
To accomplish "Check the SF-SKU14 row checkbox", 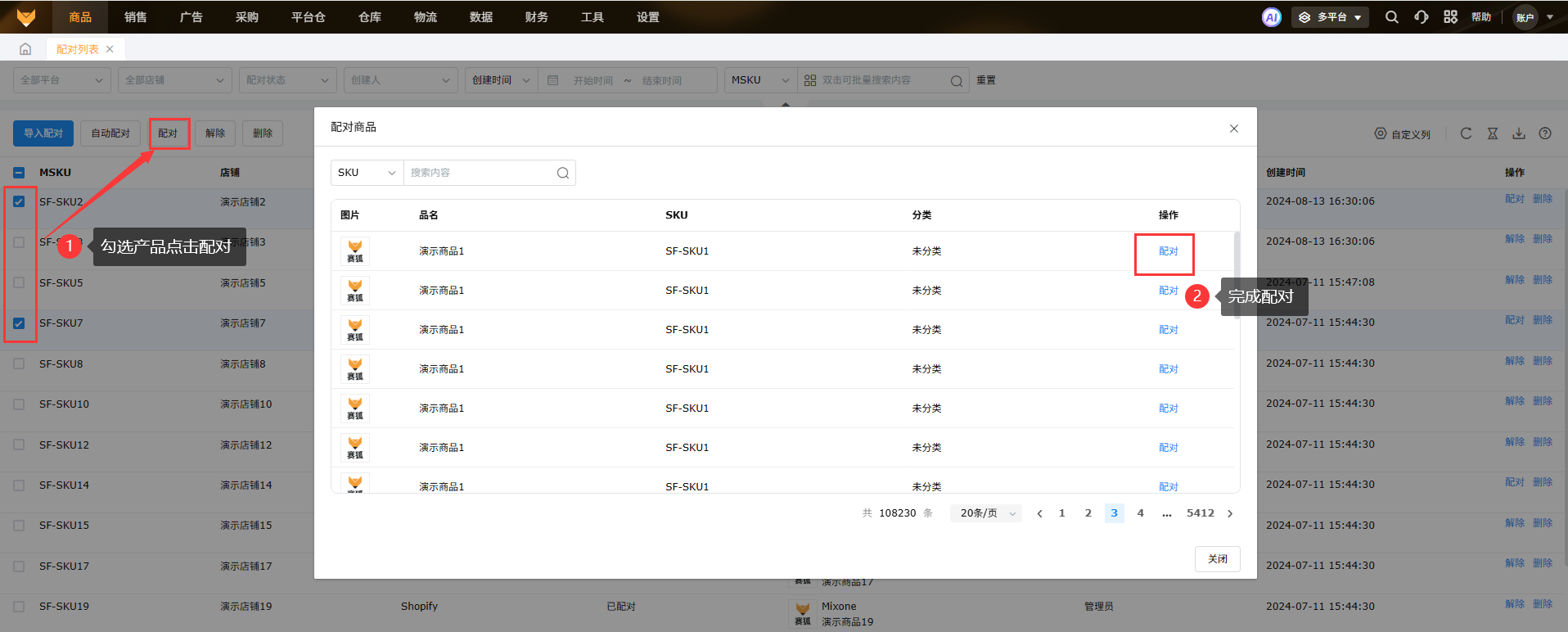I will 19,485.
